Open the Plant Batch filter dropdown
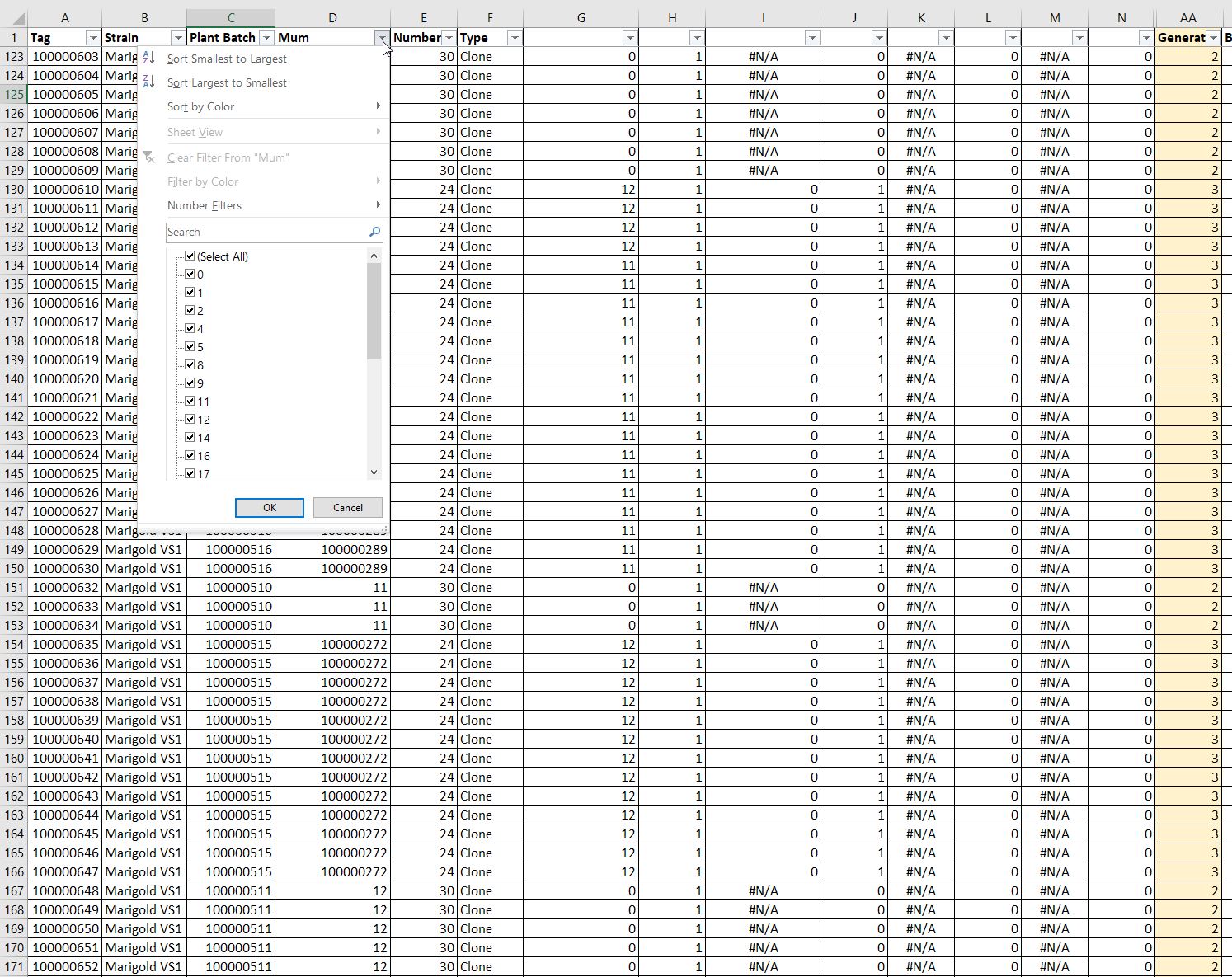The height and width of the screenshot is (977, 1232). tap(266, 38)
